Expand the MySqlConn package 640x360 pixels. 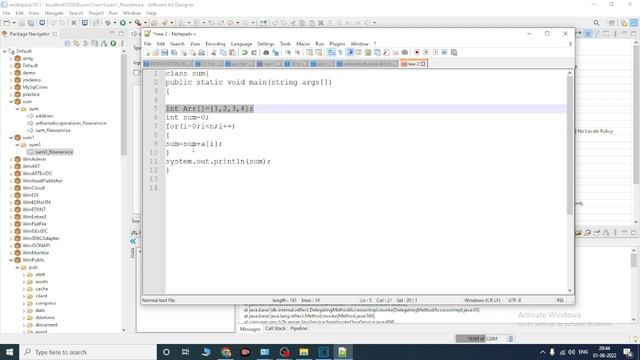[11, 87]
